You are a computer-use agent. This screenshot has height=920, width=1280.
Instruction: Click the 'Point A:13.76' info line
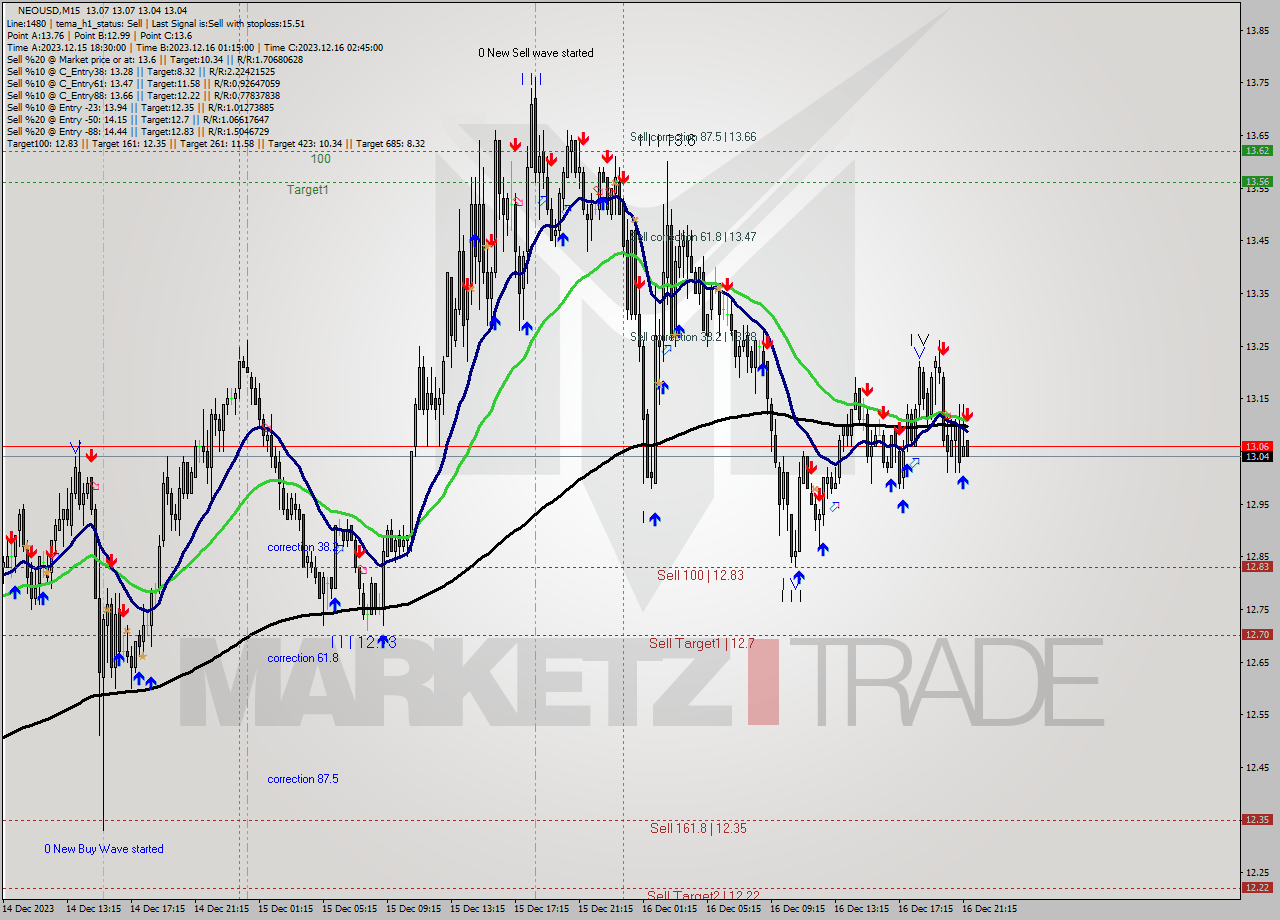click(99, 35)
